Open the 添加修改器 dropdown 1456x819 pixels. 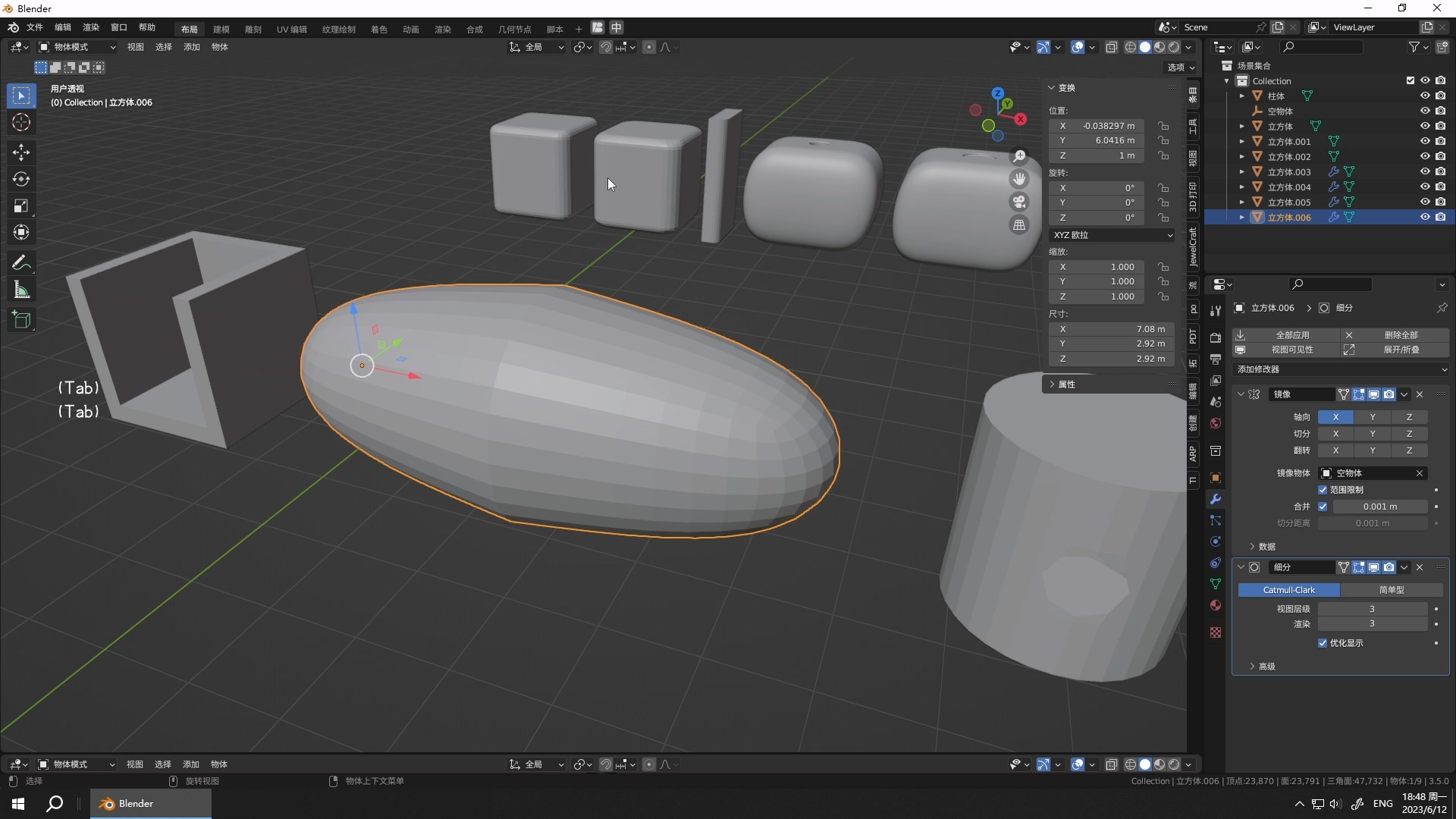(x=1341, y=369)
